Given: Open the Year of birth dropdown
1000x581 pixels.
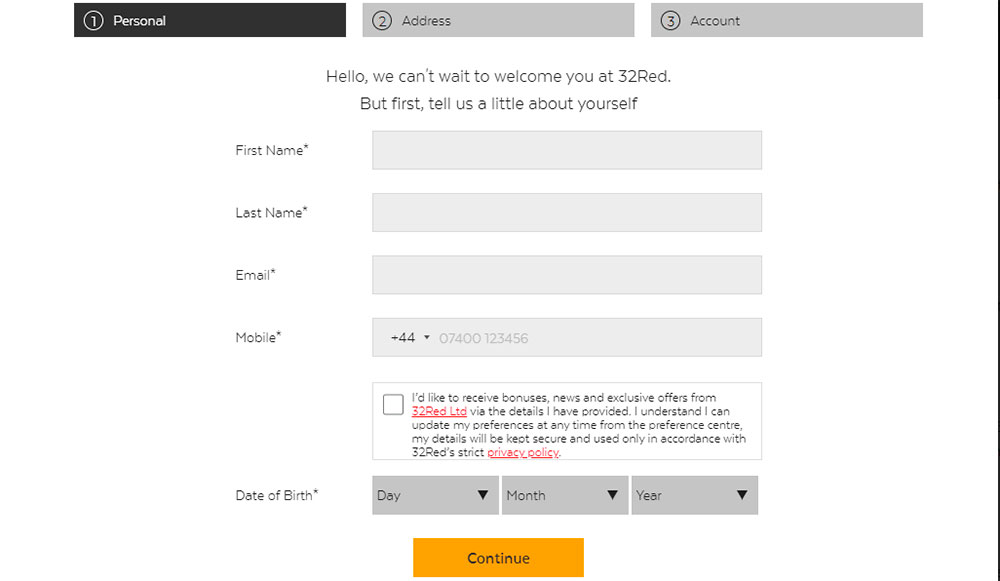Looking at the screenshot, I should click(x=694, y=495).
